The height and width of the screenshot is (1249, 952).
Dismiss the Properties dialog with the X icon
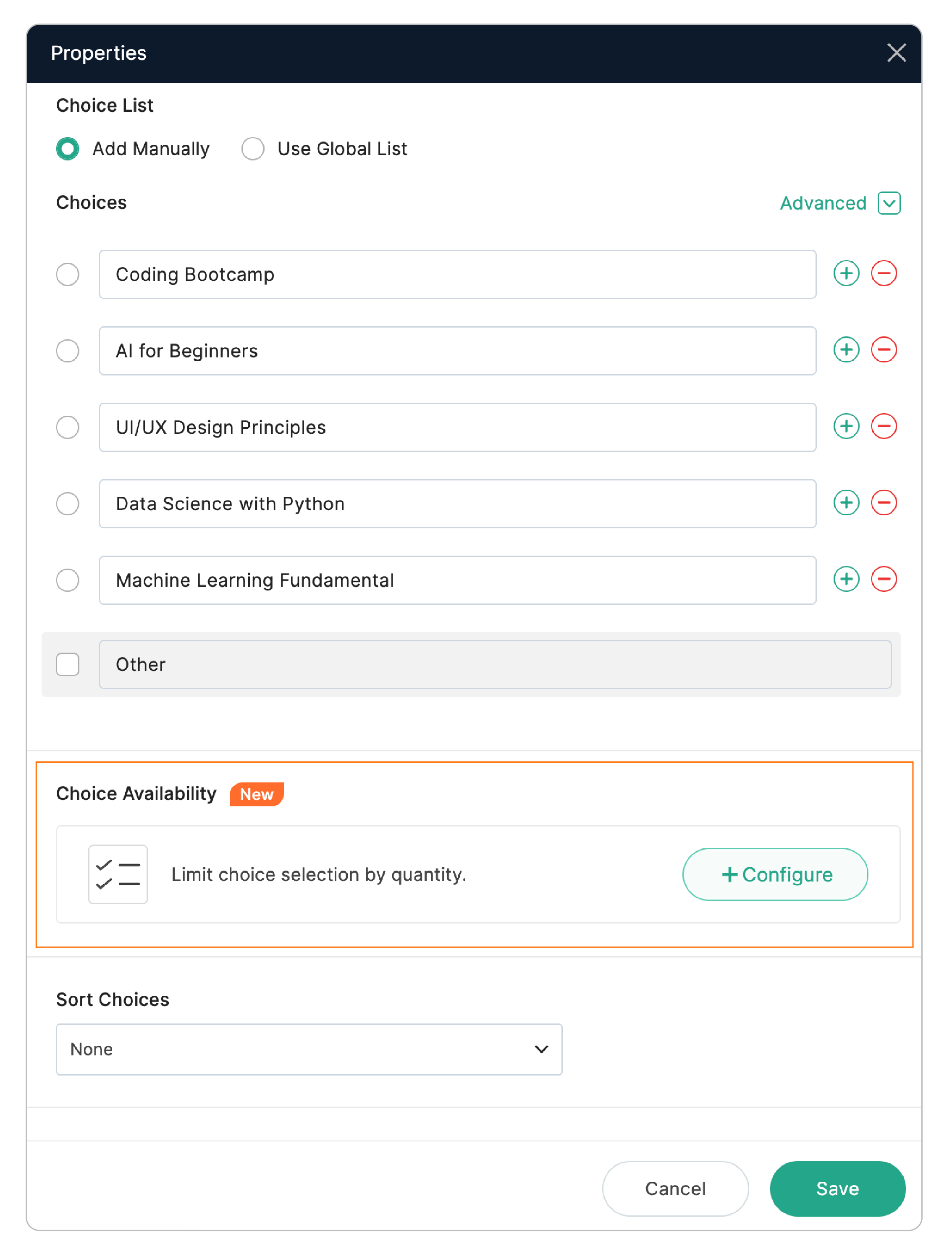pos(897,53)
